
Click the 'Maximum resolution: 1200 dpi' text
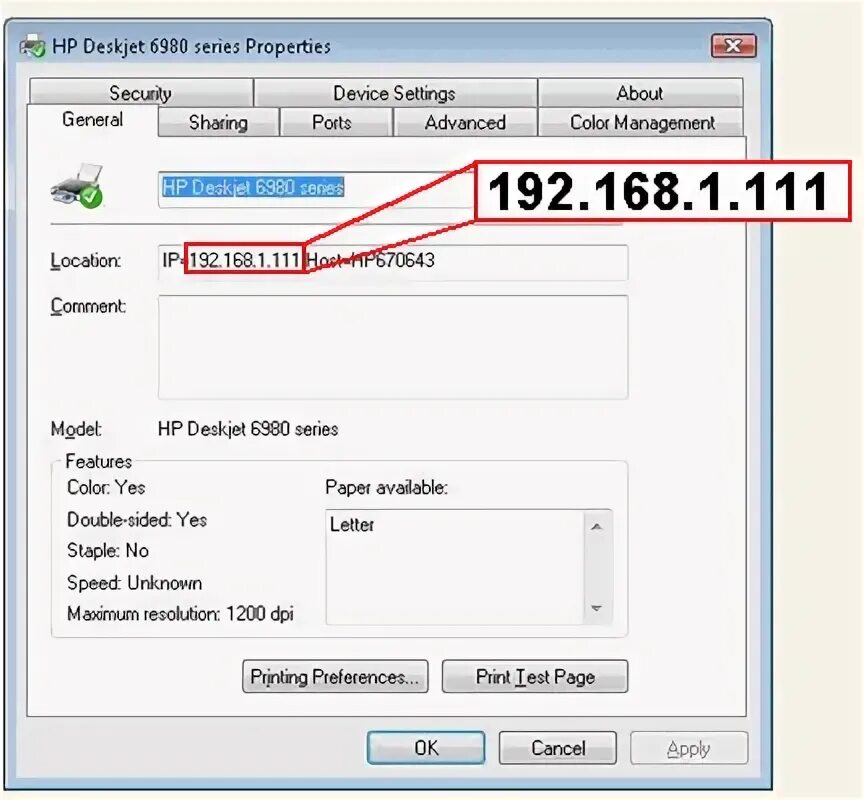tap(180, 614)
